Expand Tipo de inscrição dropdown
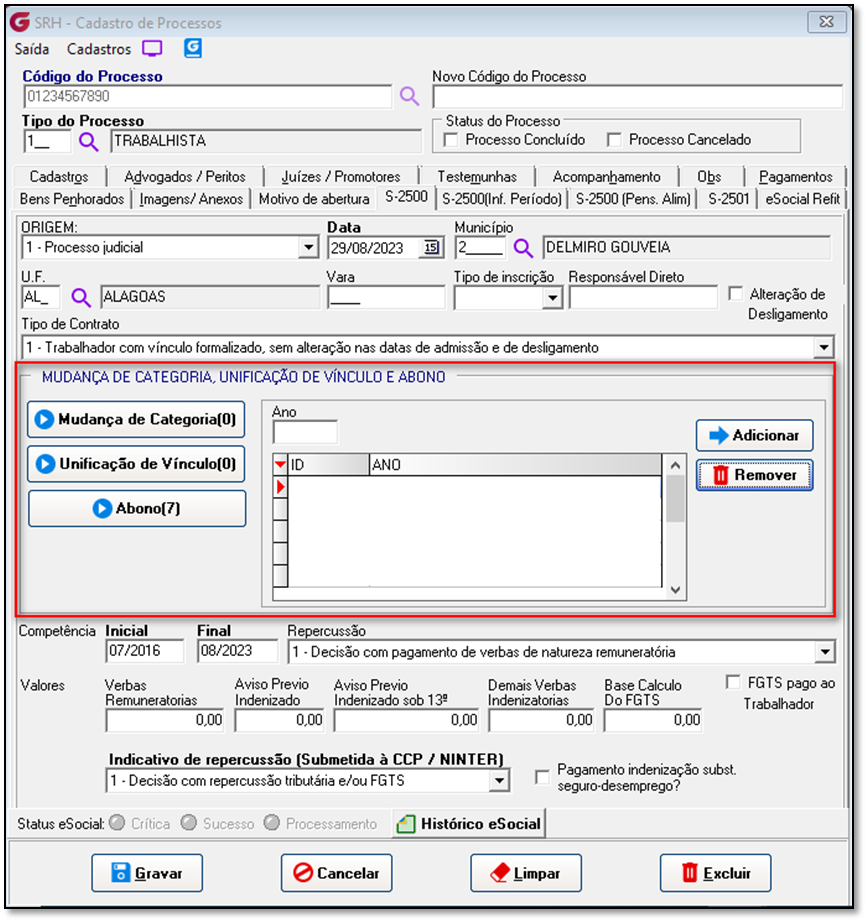 pos(552,298)
